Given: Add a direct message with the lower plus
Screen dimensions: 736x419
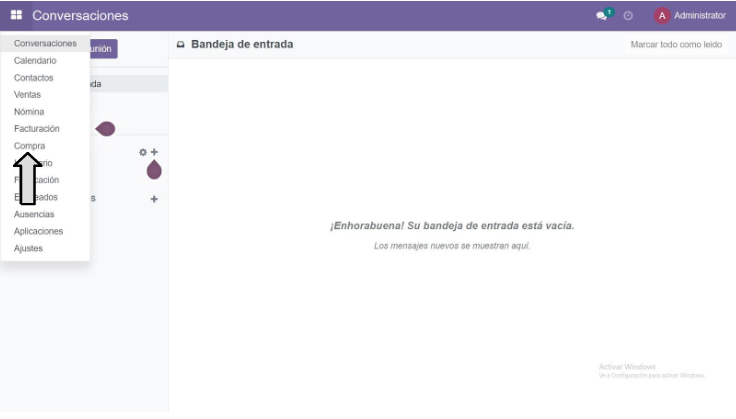Looking at the screenshot, I should (154, 199).
